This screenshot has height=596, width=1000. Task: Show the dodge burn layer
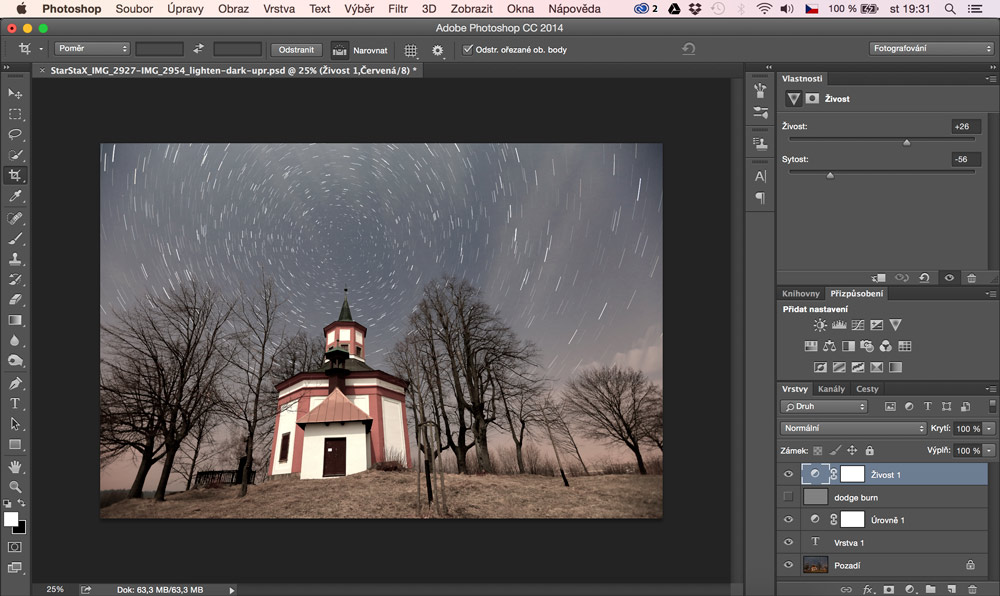tap(788, 497)
